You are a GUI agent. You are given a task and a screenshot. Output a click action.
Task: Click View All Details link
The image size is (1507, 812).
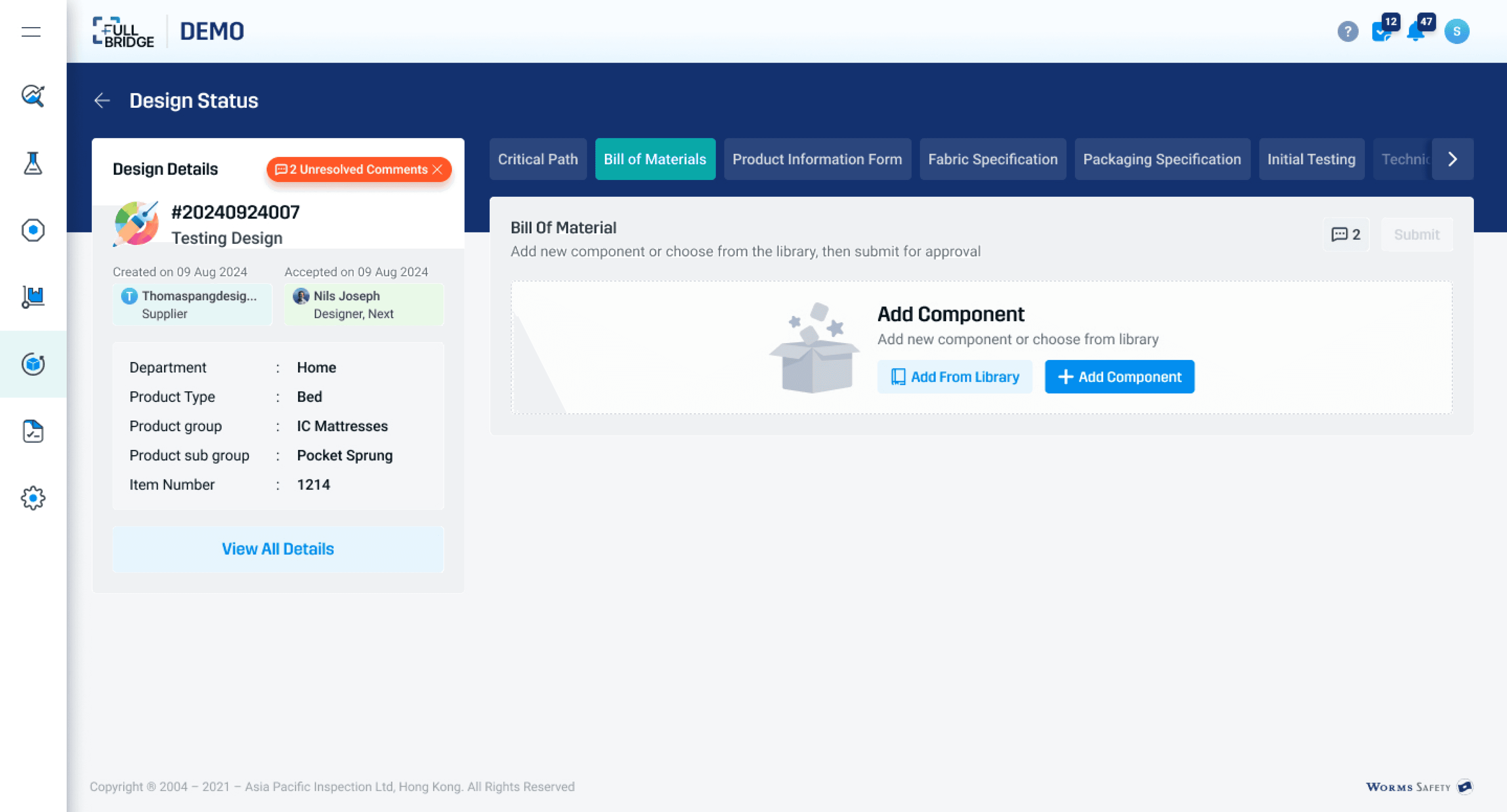point(278,549)
